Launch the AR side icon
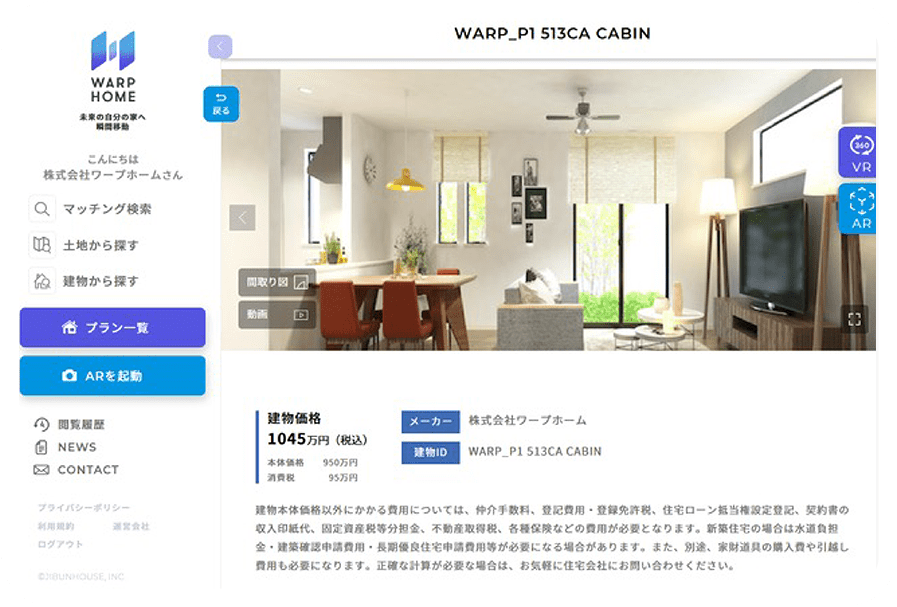 [x=858, y=209]
